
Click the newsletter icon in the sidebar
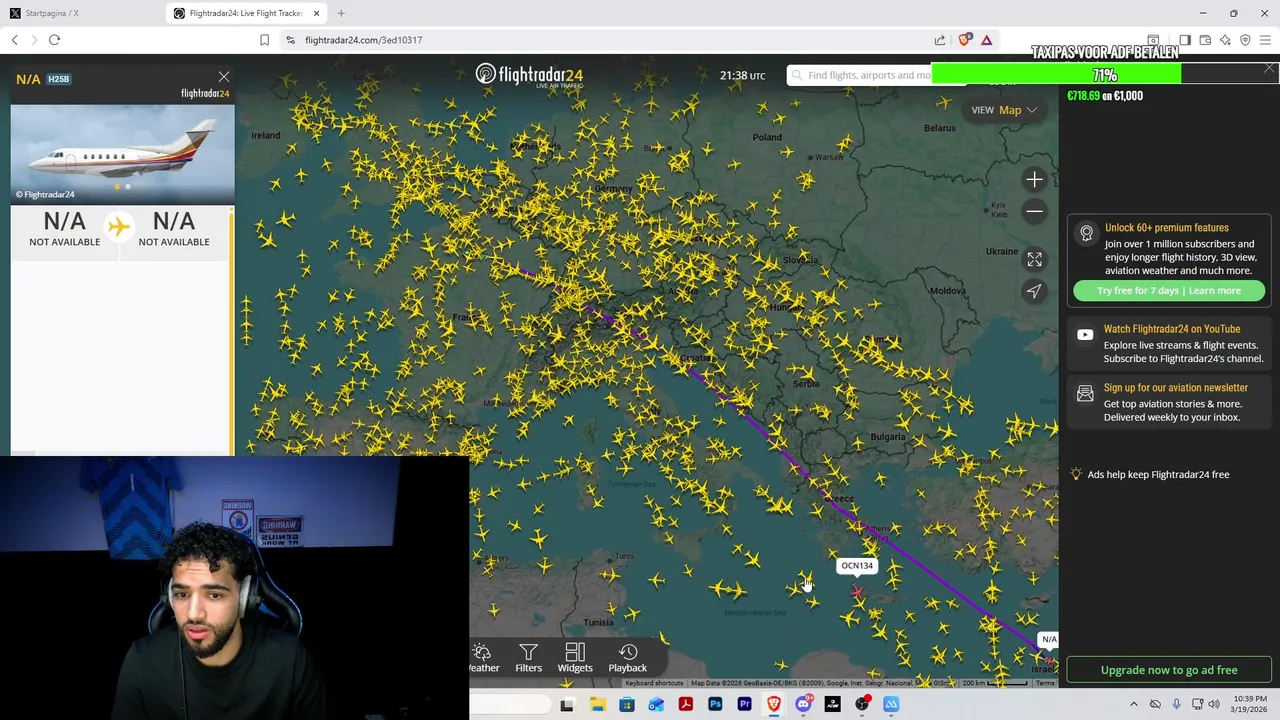tap(1085, 394)
